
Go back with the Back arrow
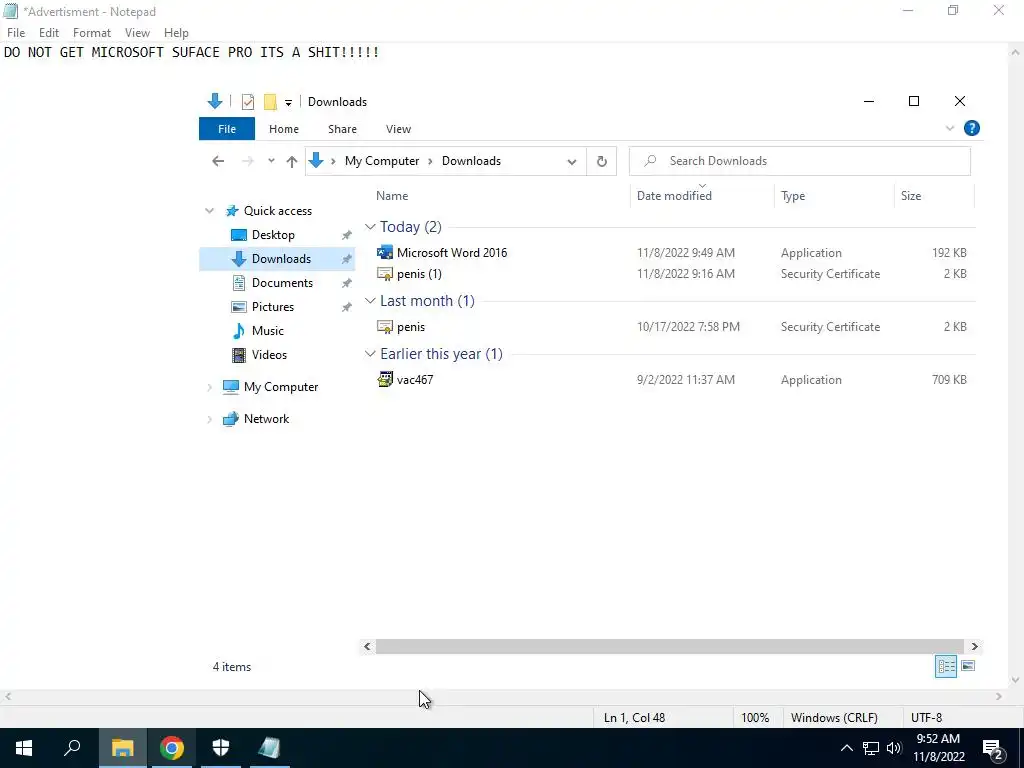[218, 161]
